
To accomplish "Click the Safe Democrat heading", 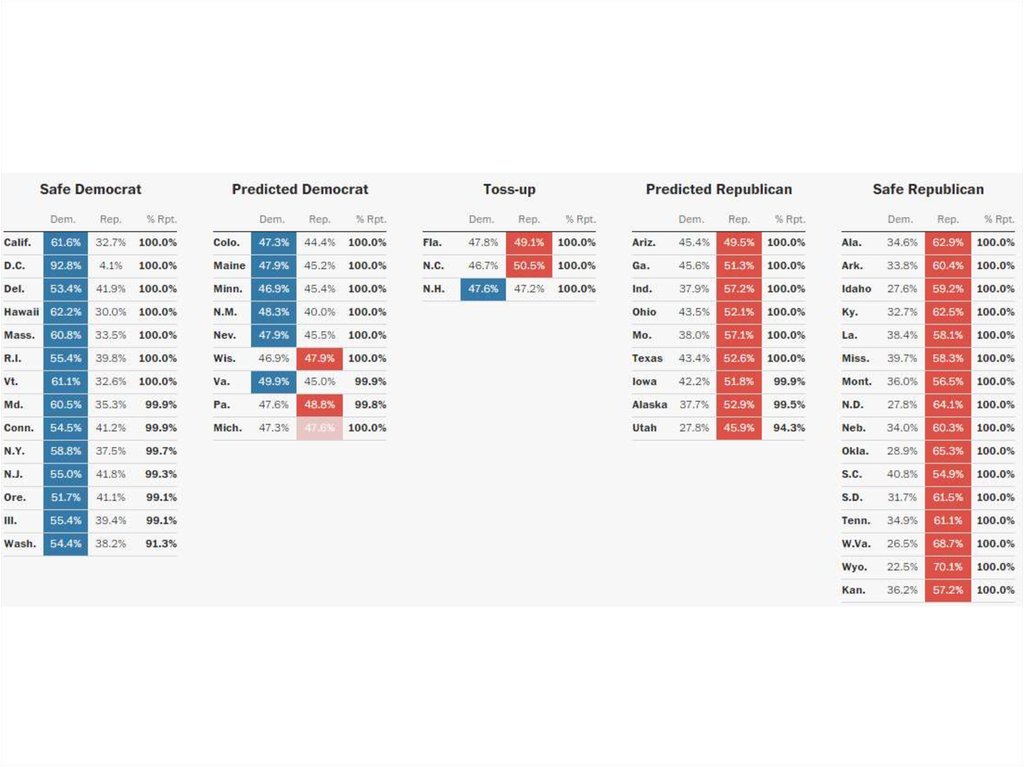I will (90, 189).
